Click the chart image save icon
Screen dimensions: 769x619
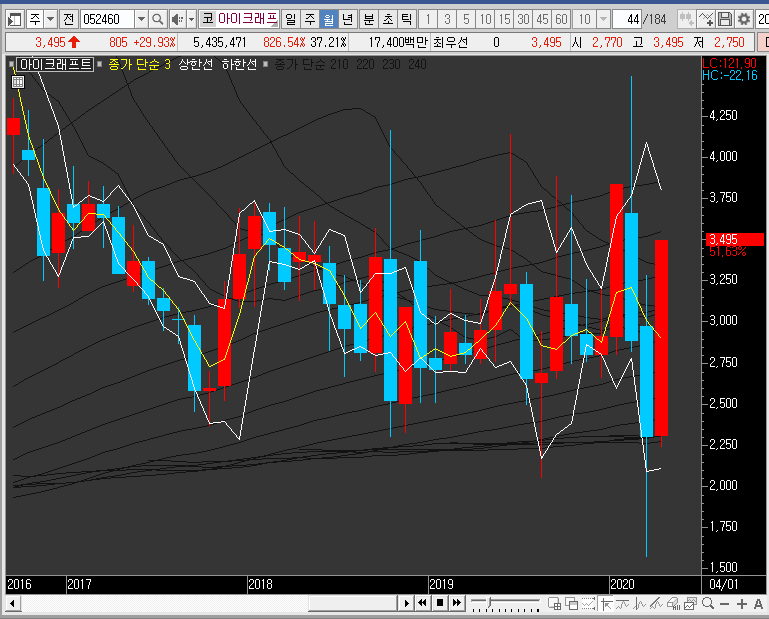pyautogui.click(x=691, y=604)
